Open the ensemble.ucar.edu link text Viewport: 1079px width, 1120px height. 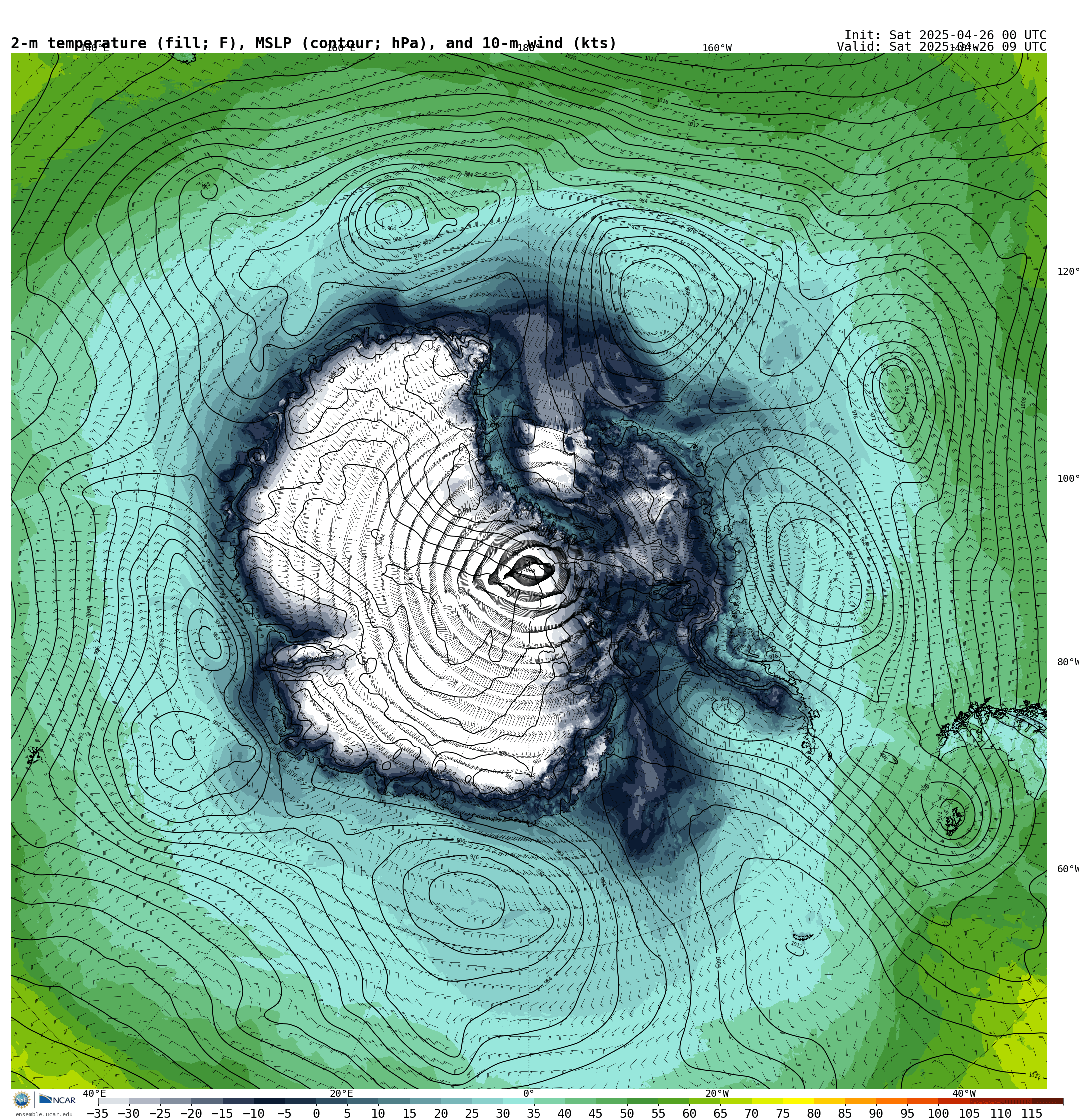(x=44, y=1115)
